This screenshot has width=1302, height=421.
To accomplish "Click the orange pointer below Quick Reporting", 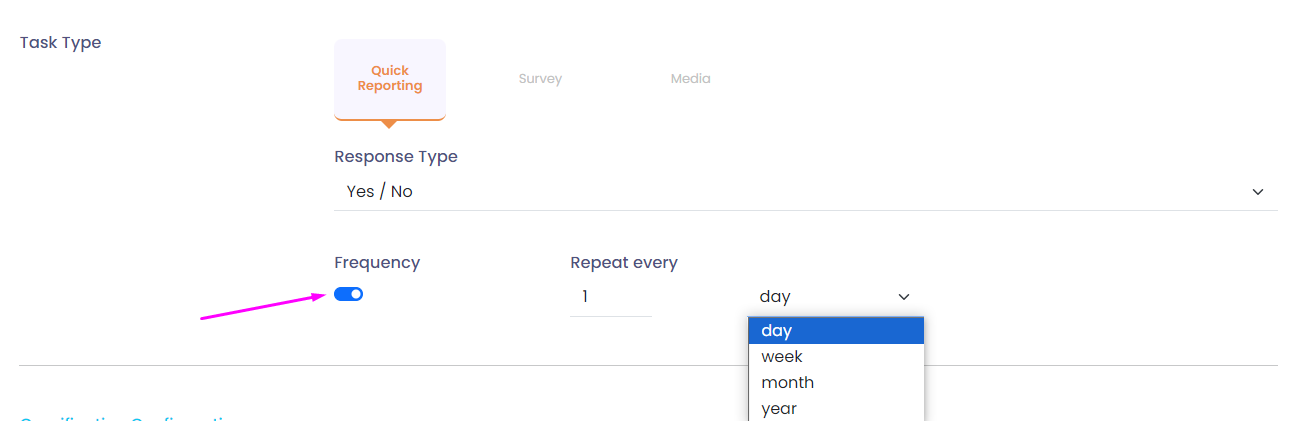I will pyautogui.click(x=389, y=124).
